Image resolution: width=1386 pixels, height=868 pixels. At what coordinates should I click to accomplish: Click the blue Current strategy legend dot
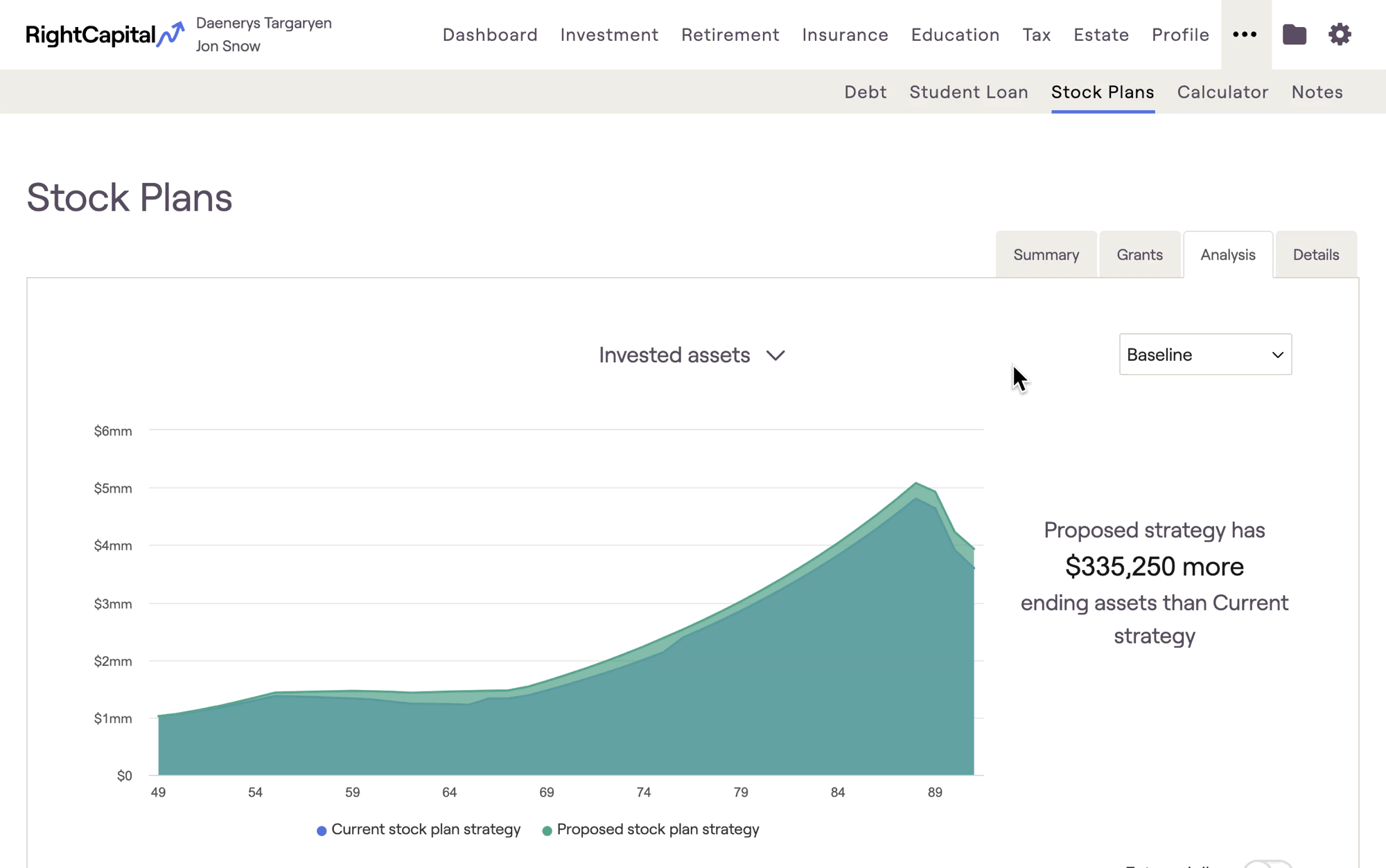pos(322,831)
